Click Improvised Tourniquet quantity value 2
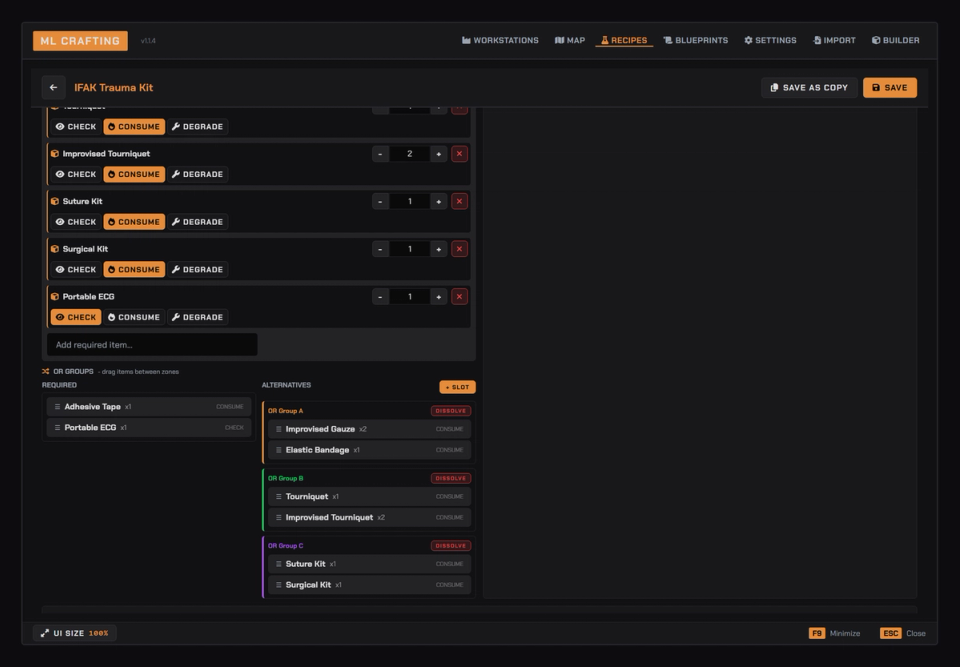This screenshot has width=960, height=667. coord(410,154)
